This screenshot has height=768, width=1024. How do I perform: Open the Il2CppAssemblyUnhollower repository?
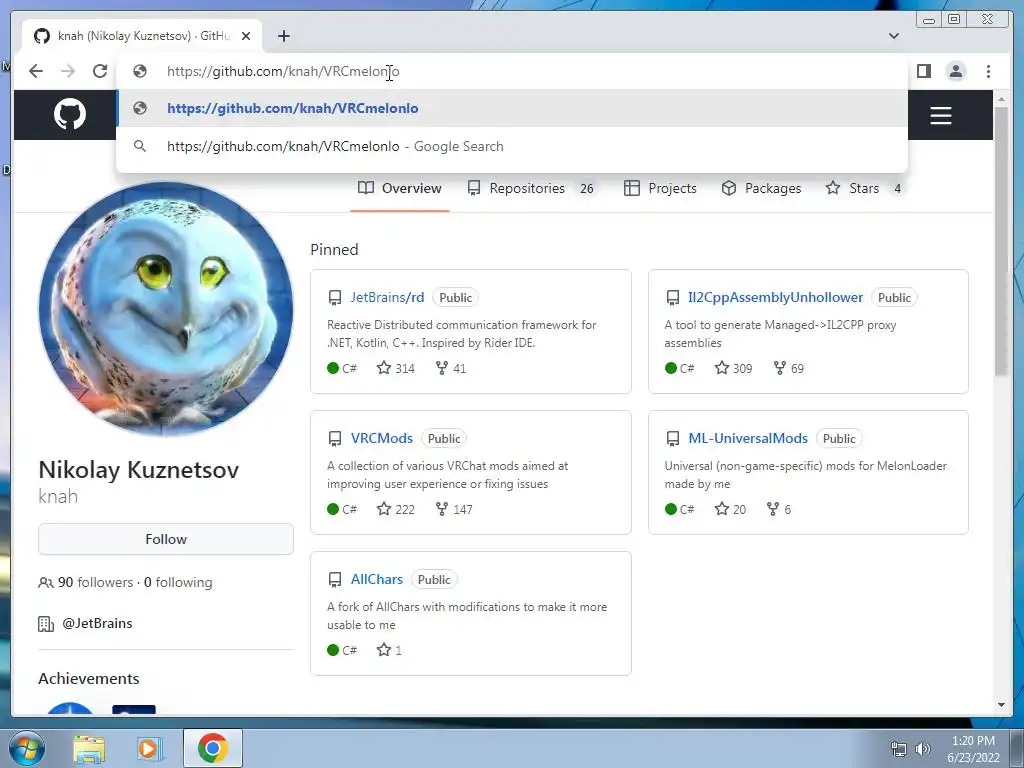(x=775, y=297)
